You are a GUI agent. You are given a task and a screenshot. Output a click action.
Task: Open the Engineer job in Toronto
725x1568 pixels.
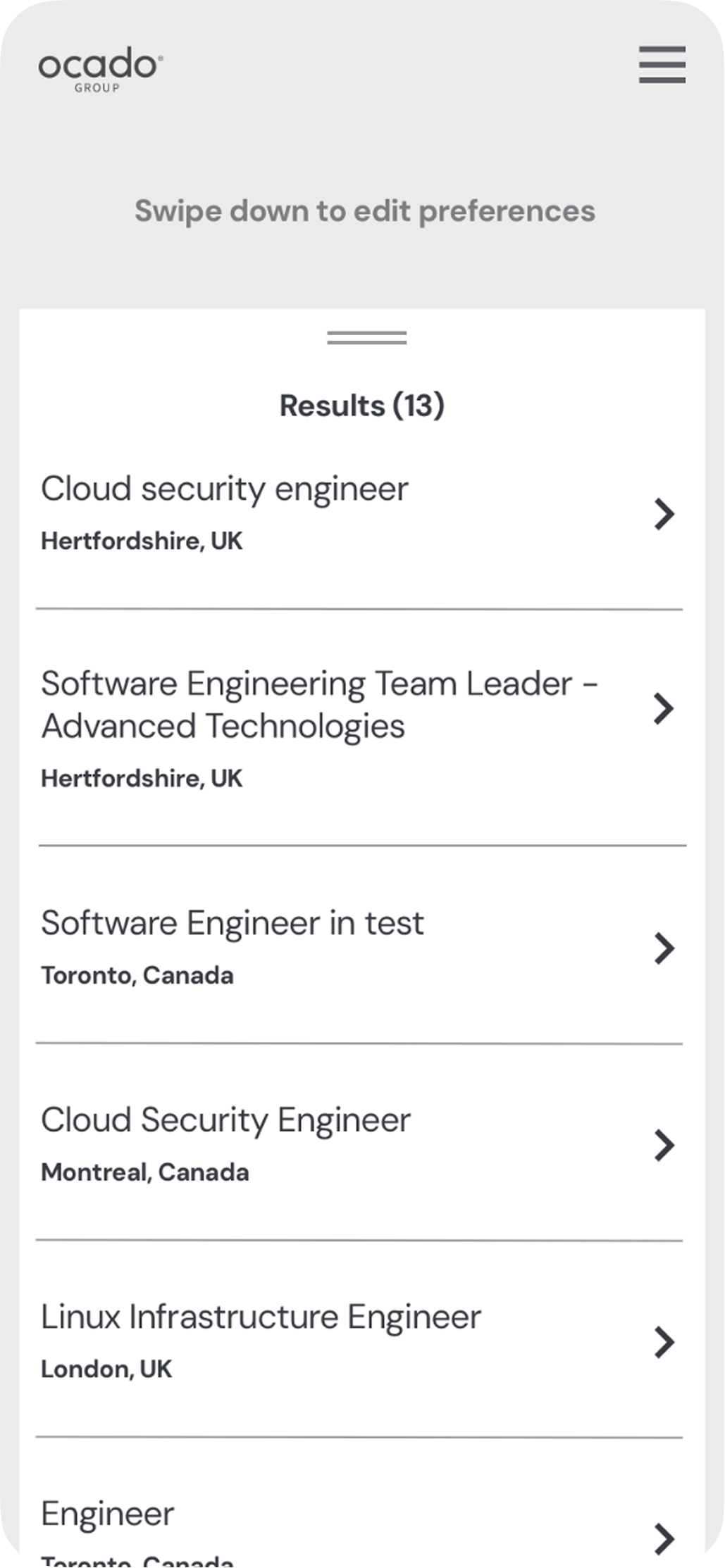(x=107, y=1514)
